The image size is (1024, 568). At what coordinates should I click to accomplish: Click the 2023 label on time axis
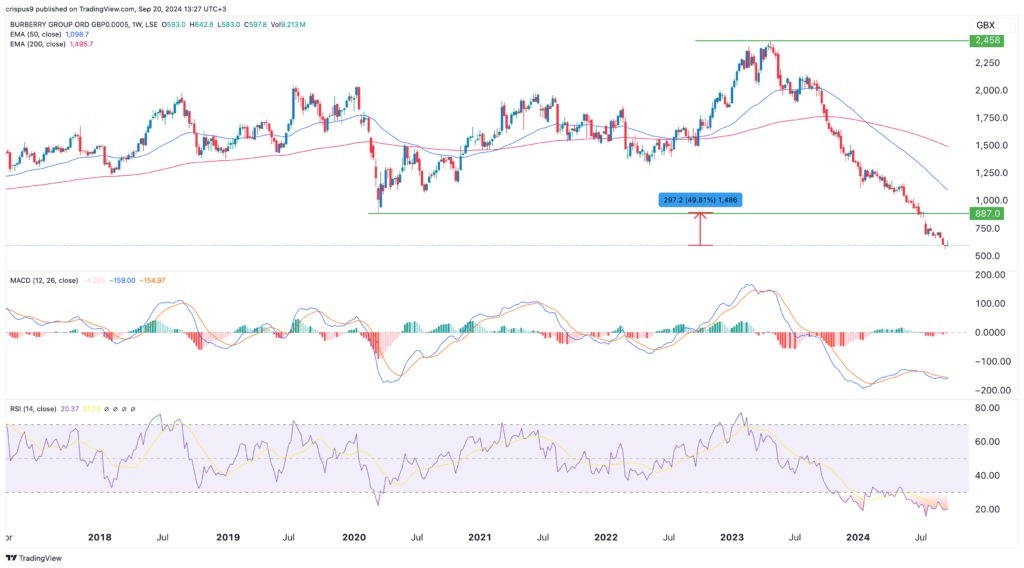coord(733,536)
